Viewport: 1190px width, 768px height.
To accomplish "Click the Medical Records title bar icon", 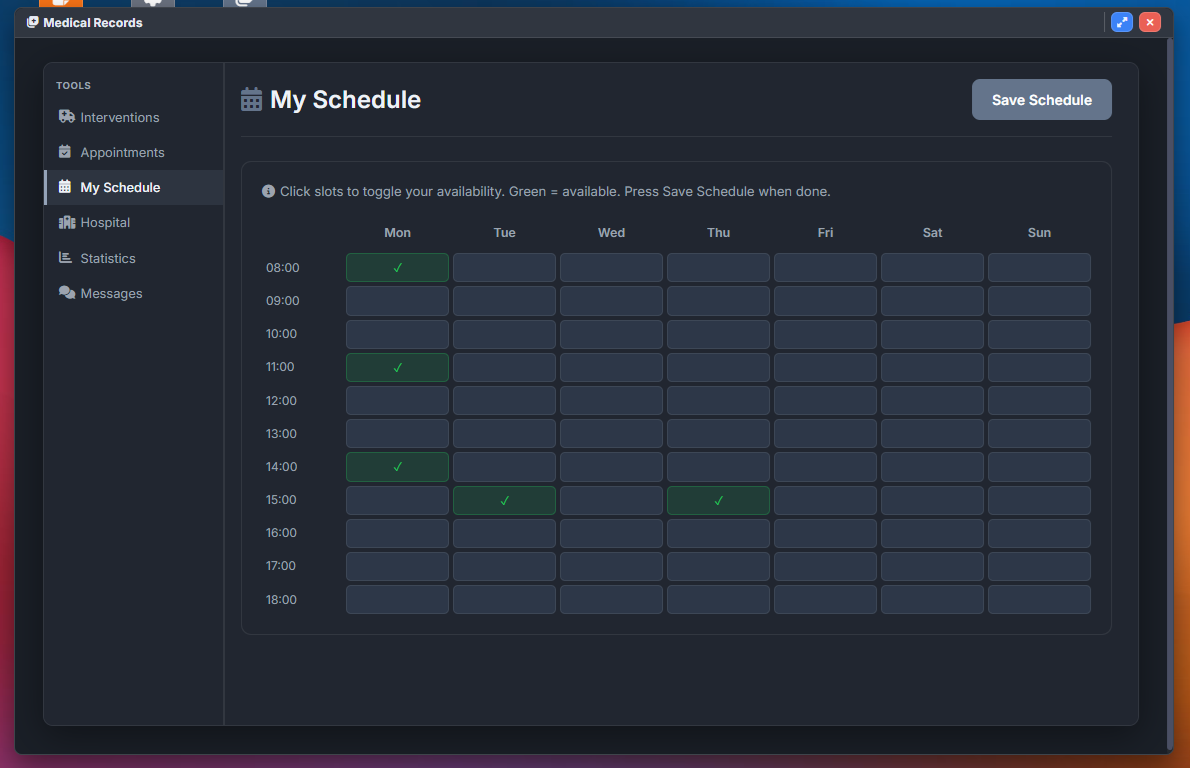I will (x=33, y=22).
